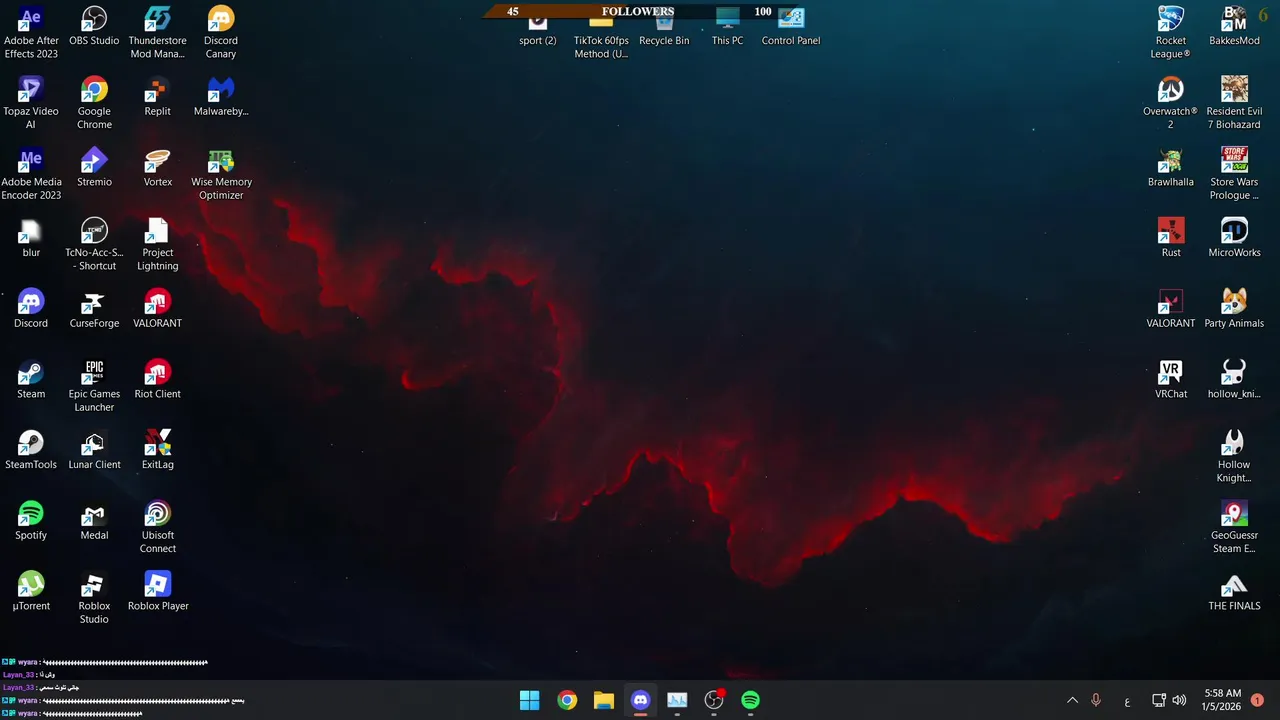This screenshot has width=1280, height=720.
Task: Open the CurseForge desktop shortcut
Action: (94, 308)
